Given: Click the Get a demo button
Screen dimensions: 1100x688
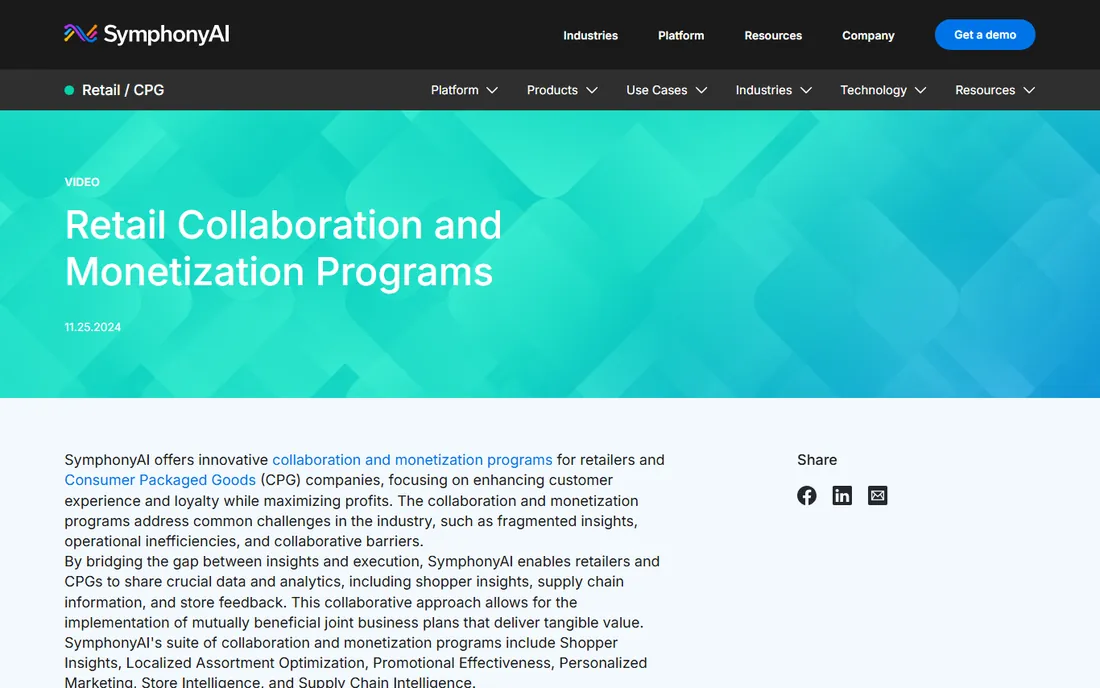Looking at the screenshot, I should [985, 34].
